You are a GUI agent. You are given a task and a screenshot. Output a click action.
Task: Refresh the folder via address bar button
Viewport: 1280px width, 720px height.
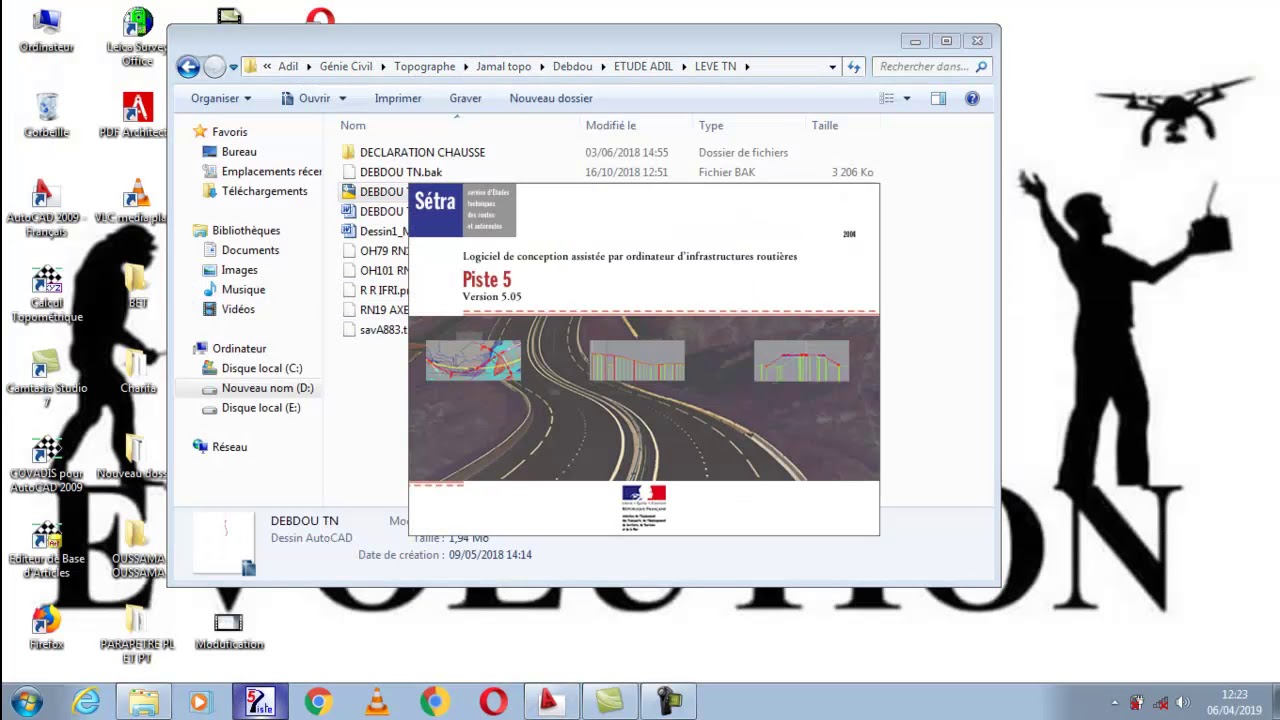(854, 67)
